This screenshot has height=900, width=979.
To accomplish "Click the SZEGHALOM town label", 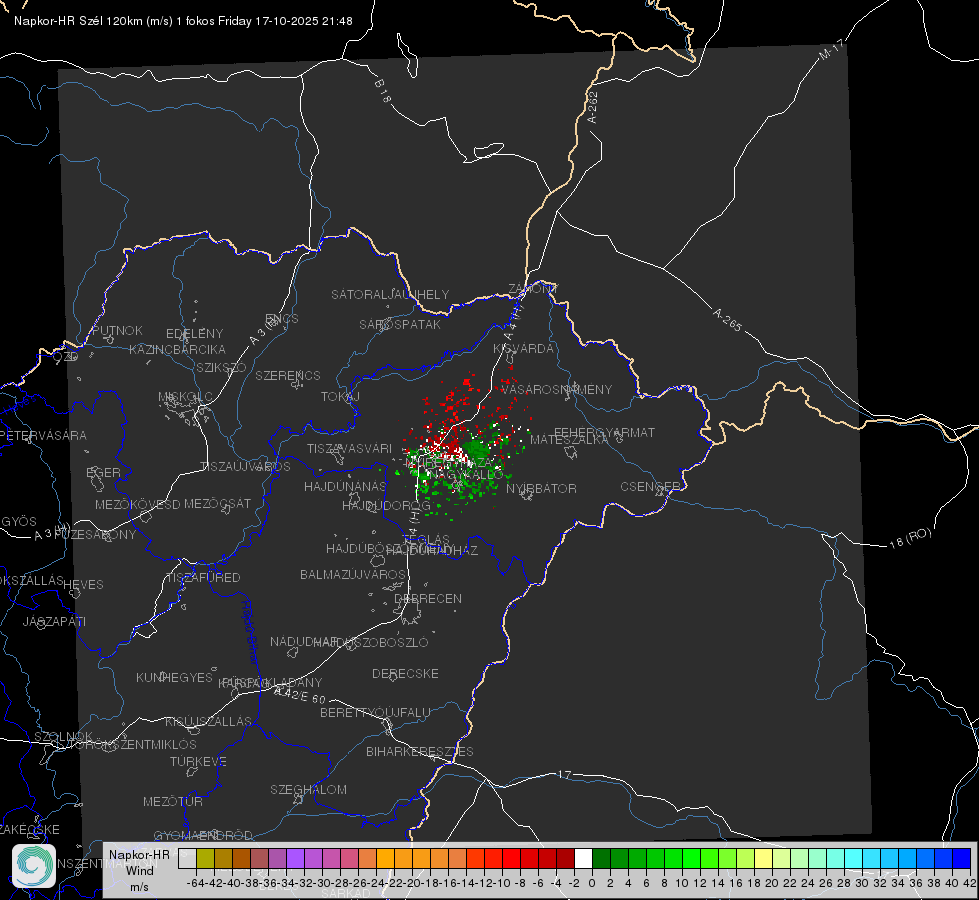I will coord(308,789).
